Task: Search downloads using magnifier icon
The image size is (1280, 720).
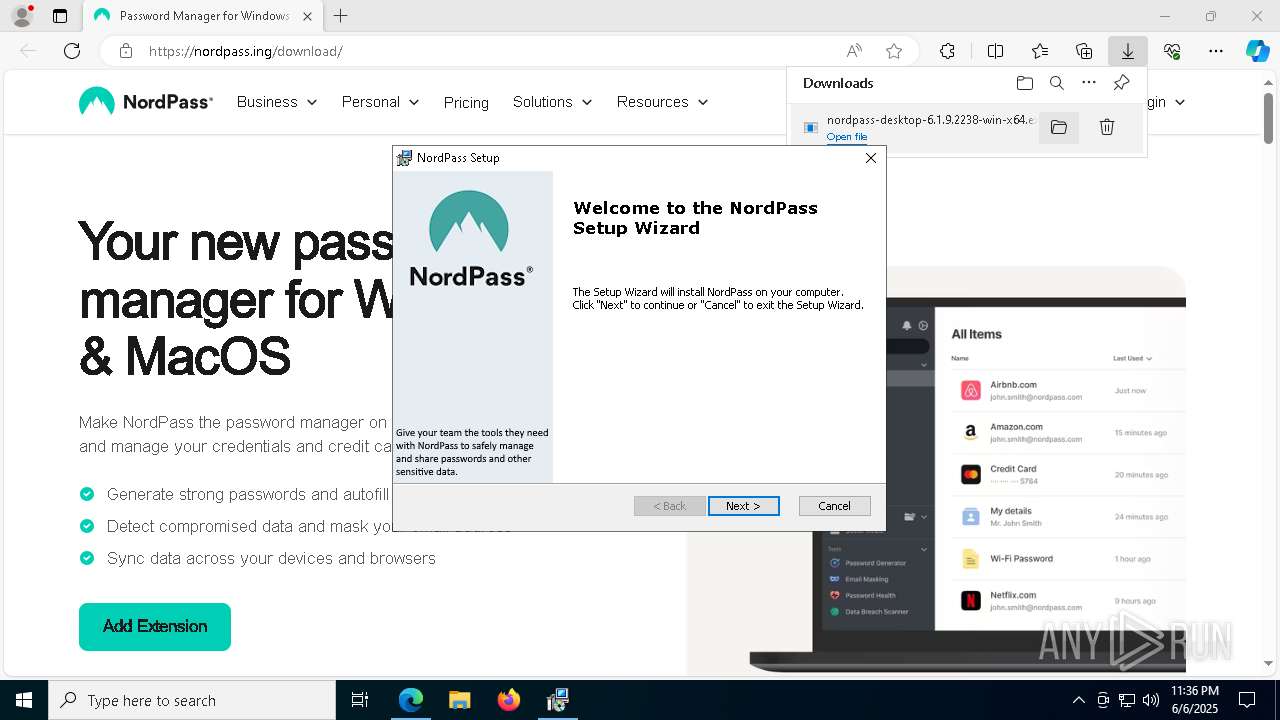Action: (x=1056, y=83)
